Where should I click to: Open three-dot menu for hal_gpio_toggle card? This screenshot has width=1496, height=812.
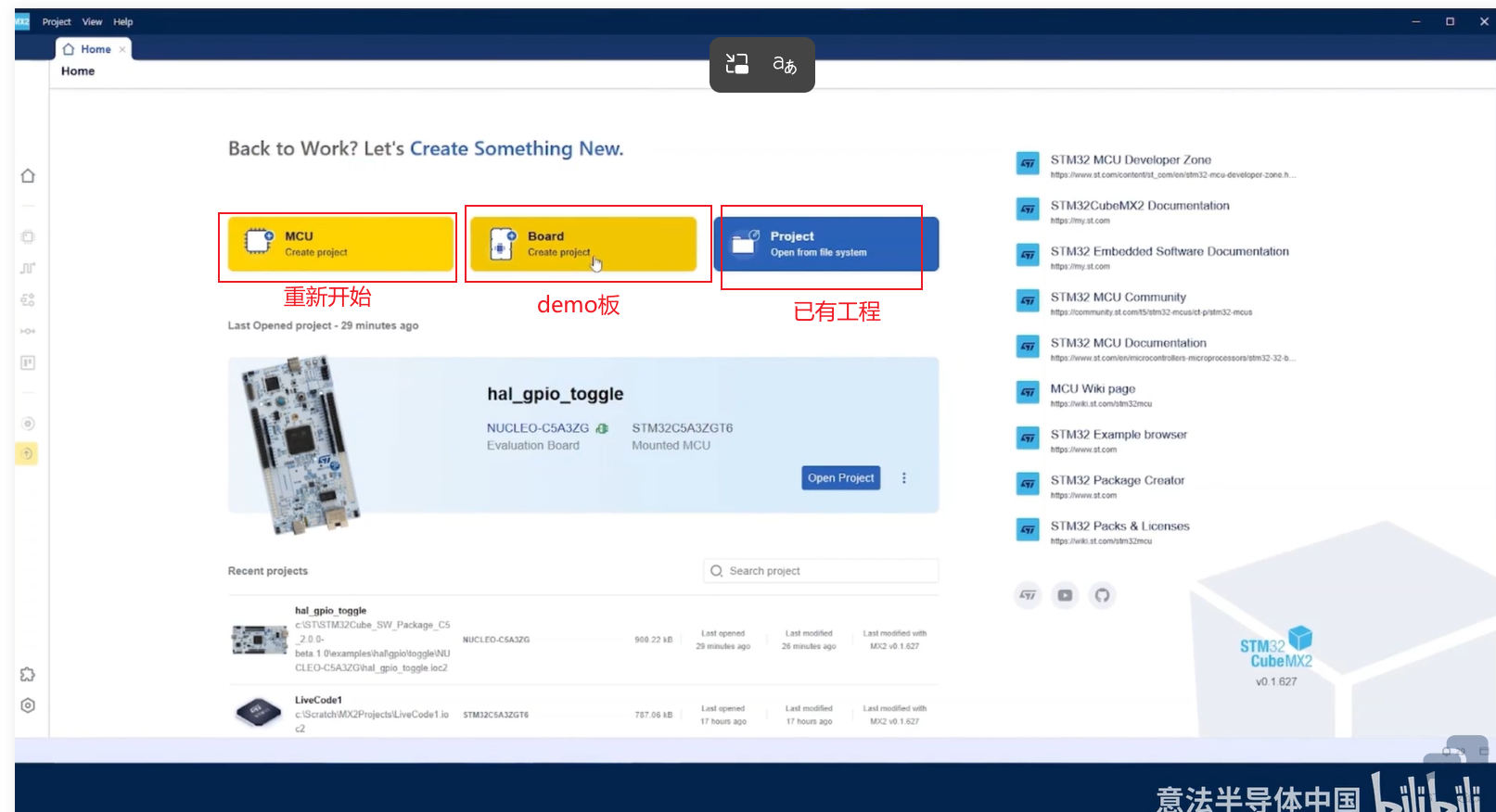904,477
